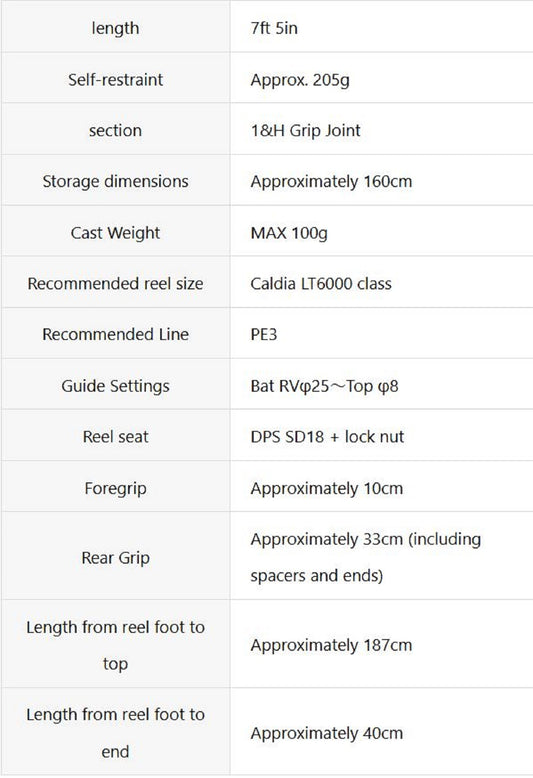
Task: Click the 'Foregrip' row label
Action: click(115, 488)
